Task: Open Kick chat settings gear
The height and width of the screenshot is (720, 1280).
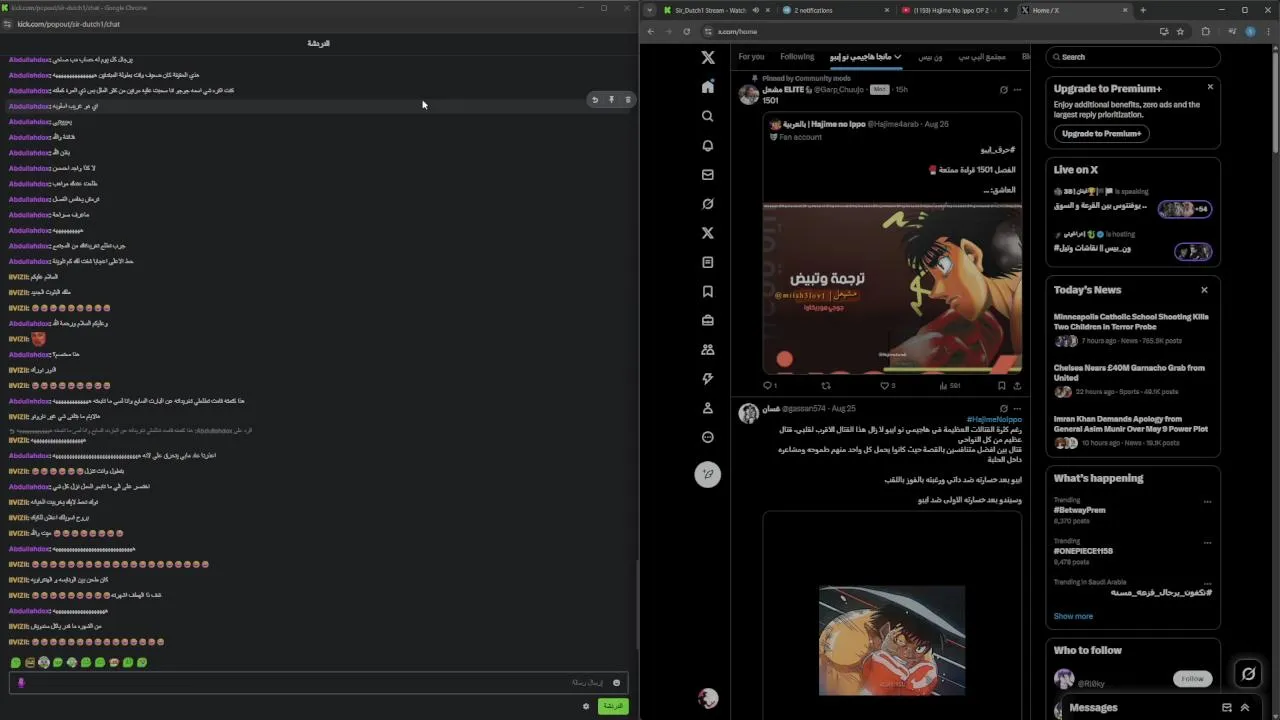Action: pos(586,706)
